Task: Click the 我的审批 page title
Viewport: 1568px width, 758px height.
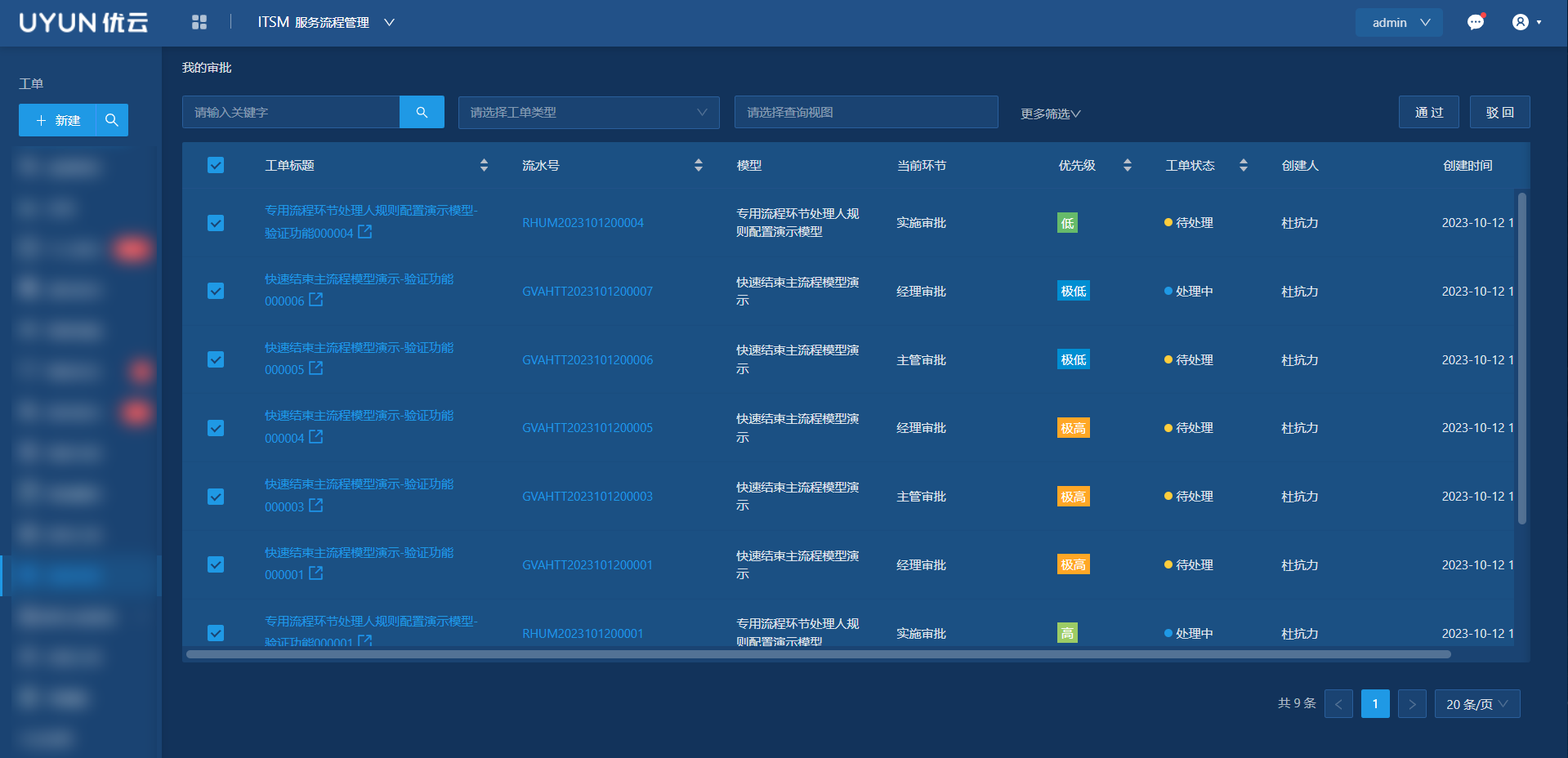Action: coord(207,68)
